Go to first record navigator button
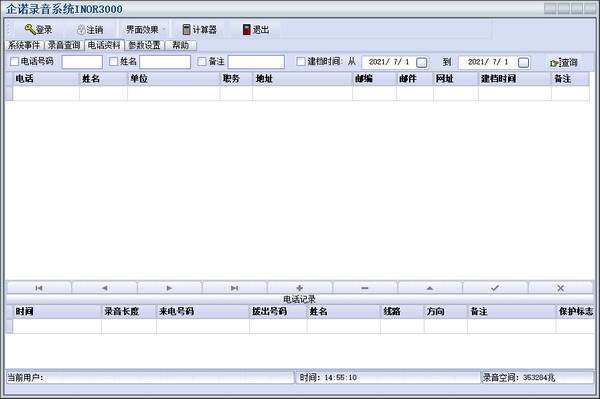This screenshot has height=399, width=600. point(39,288)
